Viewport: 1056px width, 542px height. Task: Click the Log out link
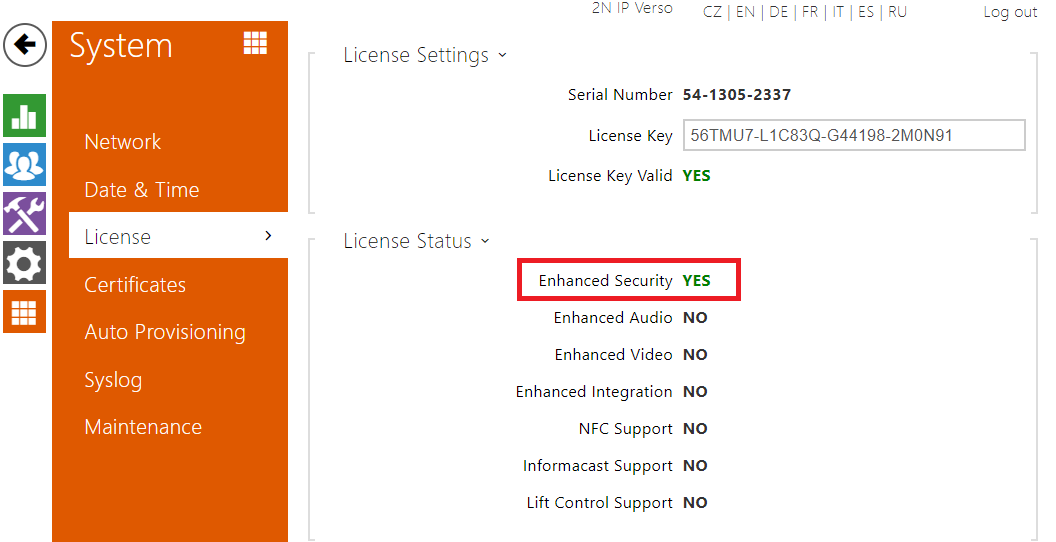(x=1010, y=12)
